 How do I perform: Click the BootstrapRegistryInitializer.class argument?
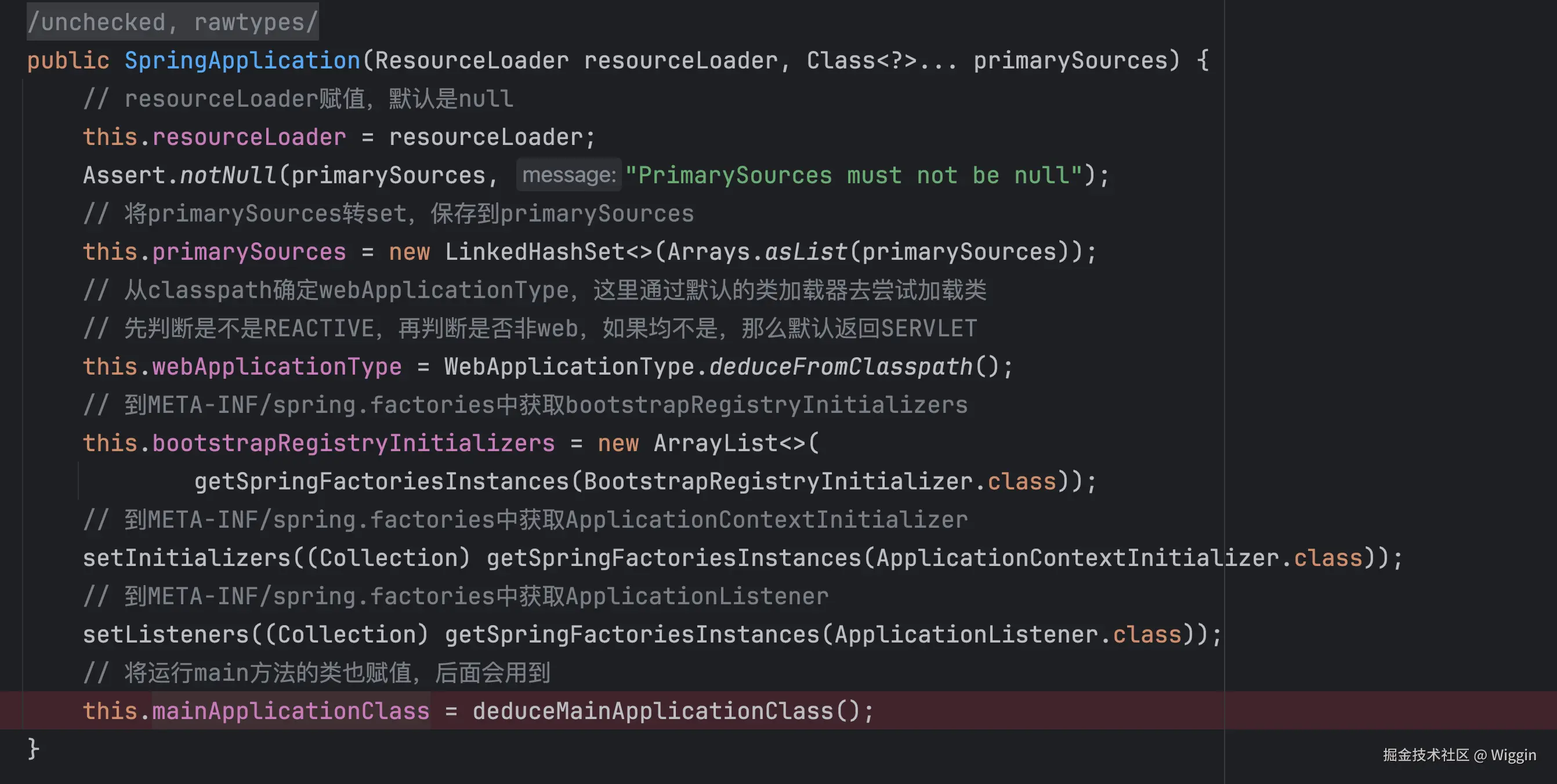[819, 481]
